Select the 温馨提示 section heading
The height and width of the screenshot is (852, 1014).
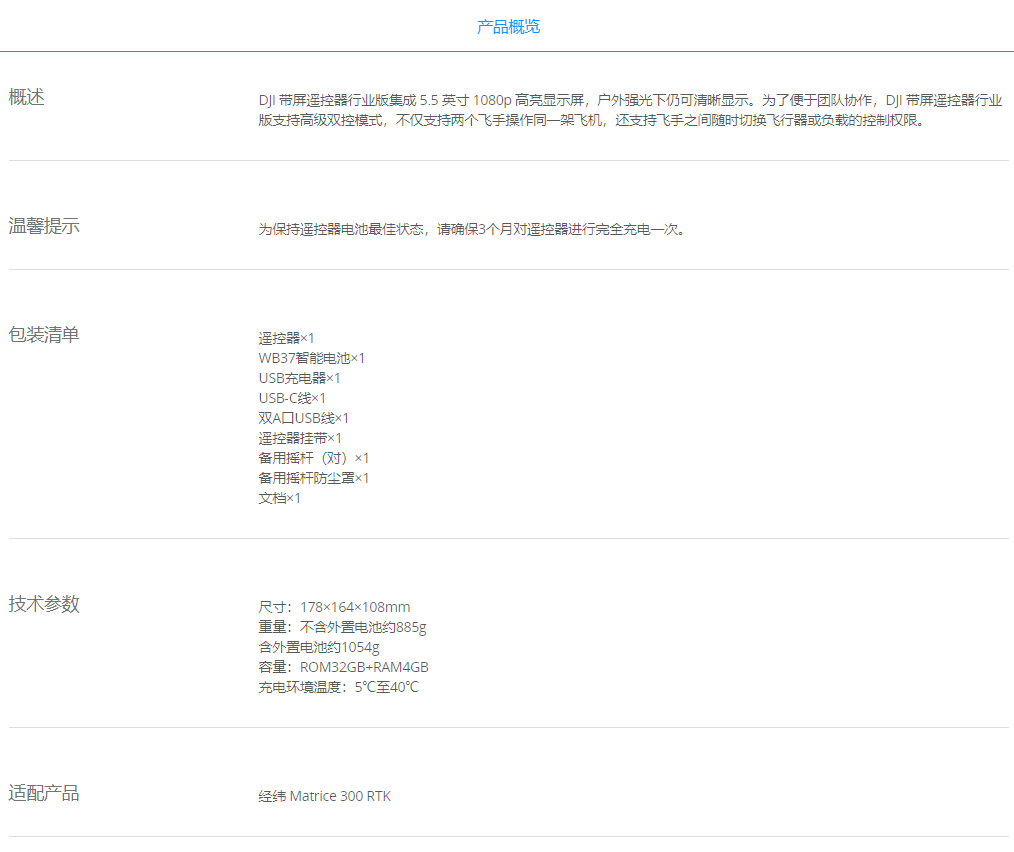(44, 226)
